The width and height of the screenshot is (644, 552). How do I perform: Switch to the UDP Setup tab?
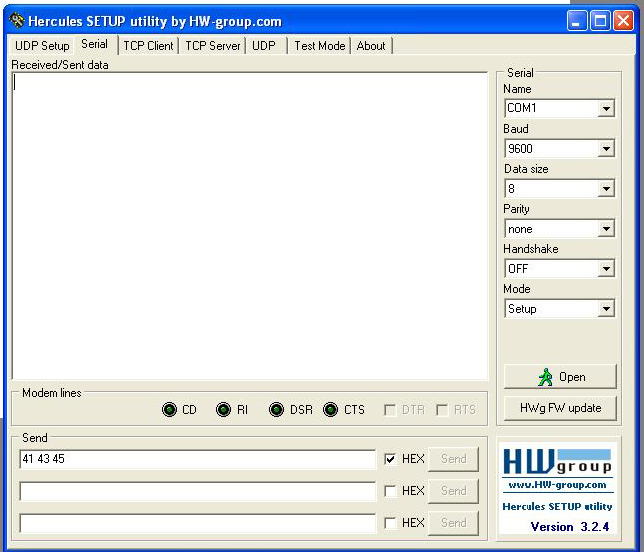(42, 46)
